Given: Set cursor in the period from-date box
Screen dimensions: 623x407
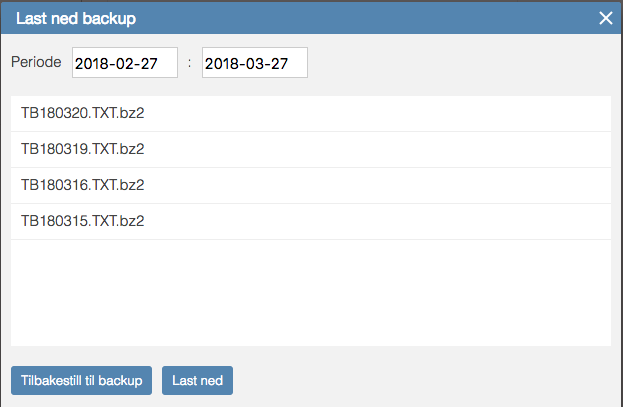Looking at the screenshot, I should point(125,62).
